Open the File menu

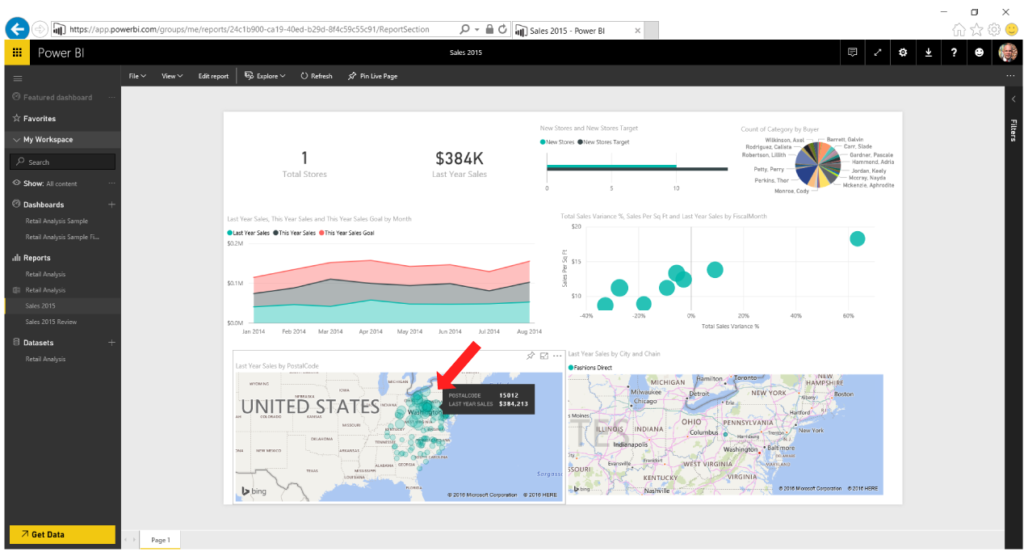(x=137, y=76)
